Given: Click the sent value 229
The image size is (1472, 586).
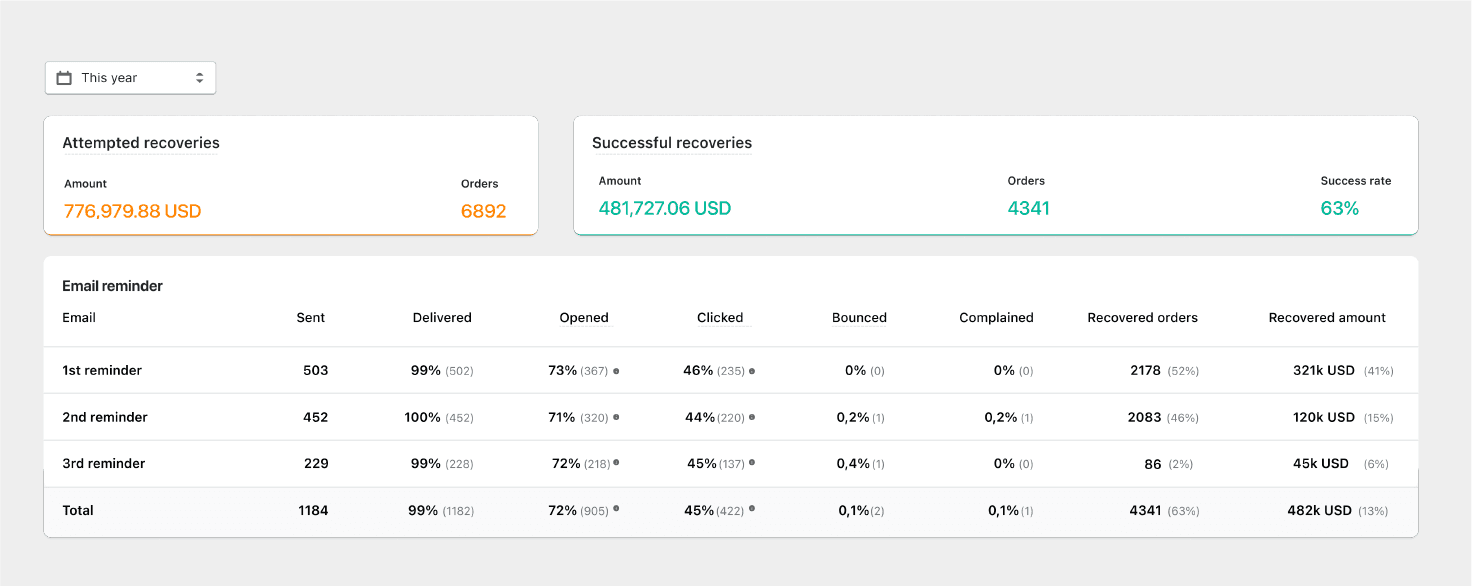Looking at the screenshot, I should (316, 464).
